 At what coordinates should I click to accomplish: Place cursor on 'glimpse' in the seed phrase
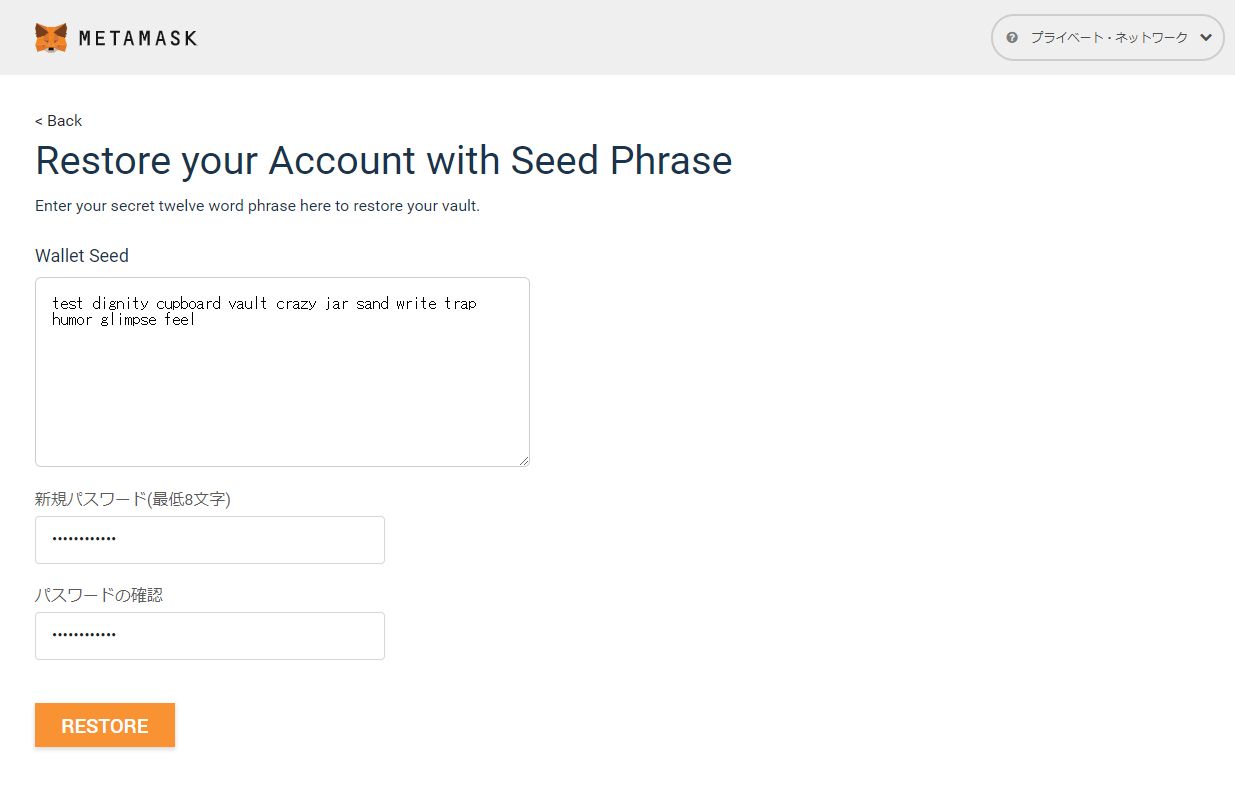click(x=129, y=320)
